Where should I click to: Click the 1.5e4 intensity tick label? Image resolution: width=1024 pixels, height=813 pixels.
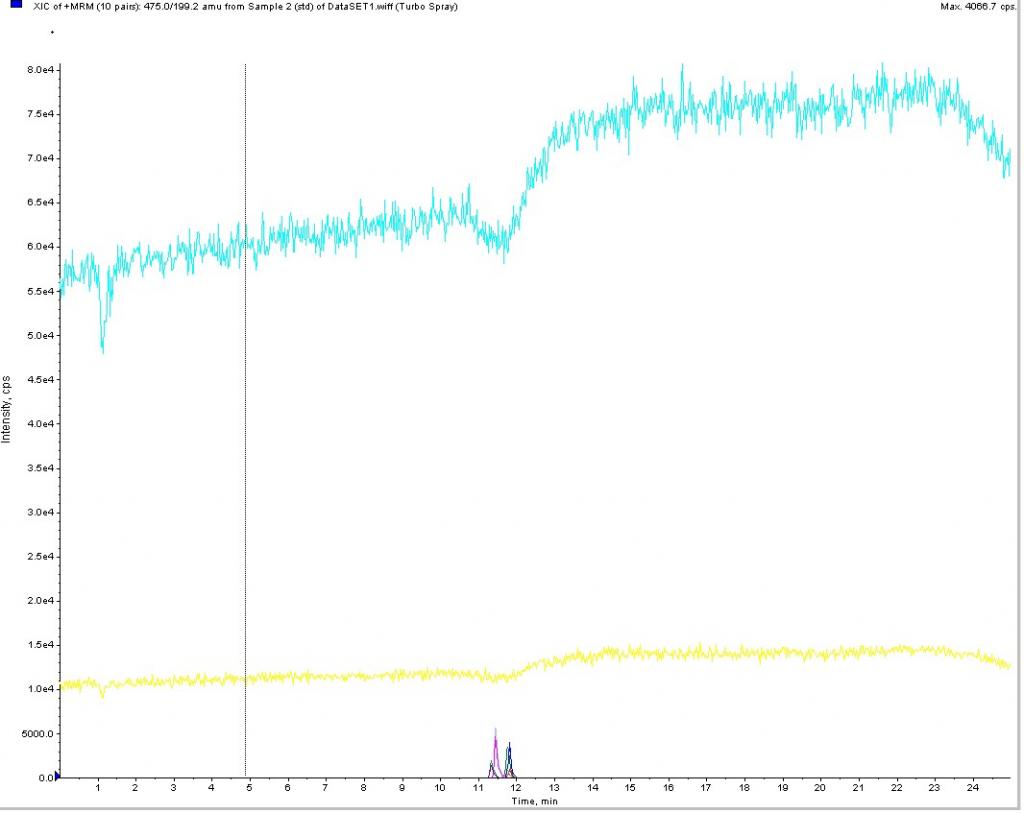(x=40, y=645)
